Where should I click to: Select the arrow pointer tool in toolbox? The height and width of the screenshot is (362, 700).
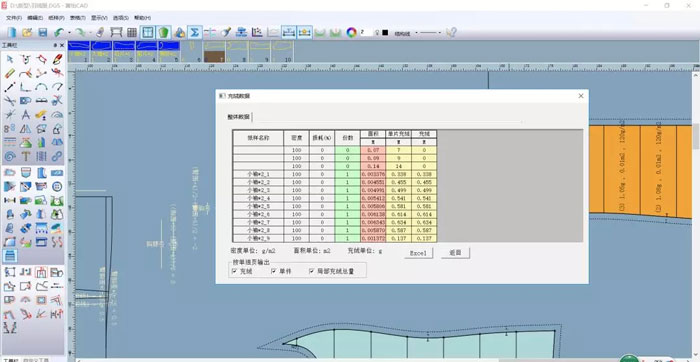(x=10, y=59)
